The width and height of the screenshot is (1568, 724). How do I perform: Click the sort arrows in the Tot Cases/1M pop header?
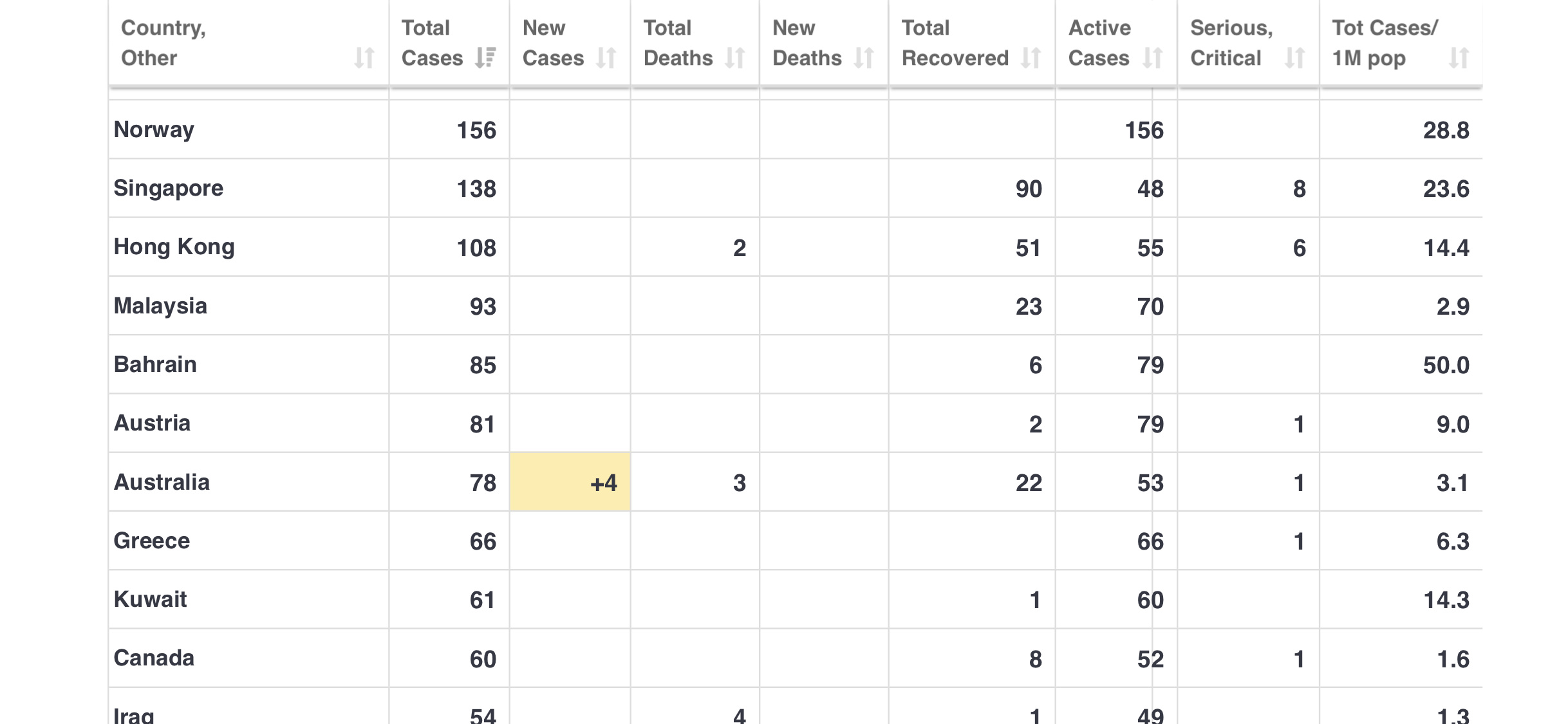pyautogui.click(x=1459, y=58)
